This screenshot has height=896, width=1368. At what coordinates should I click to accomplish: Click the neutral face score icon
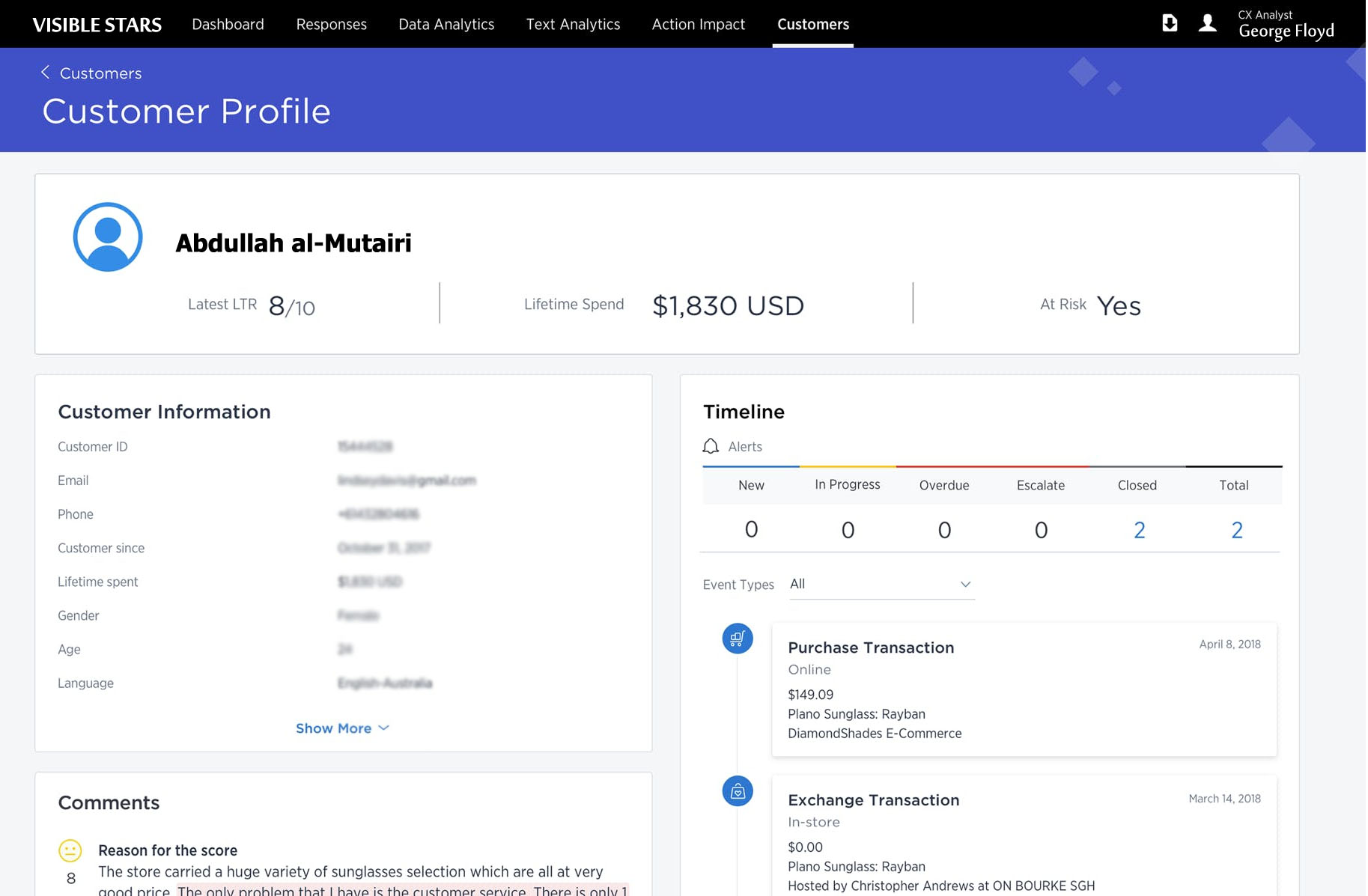click(x=70, y=850)
